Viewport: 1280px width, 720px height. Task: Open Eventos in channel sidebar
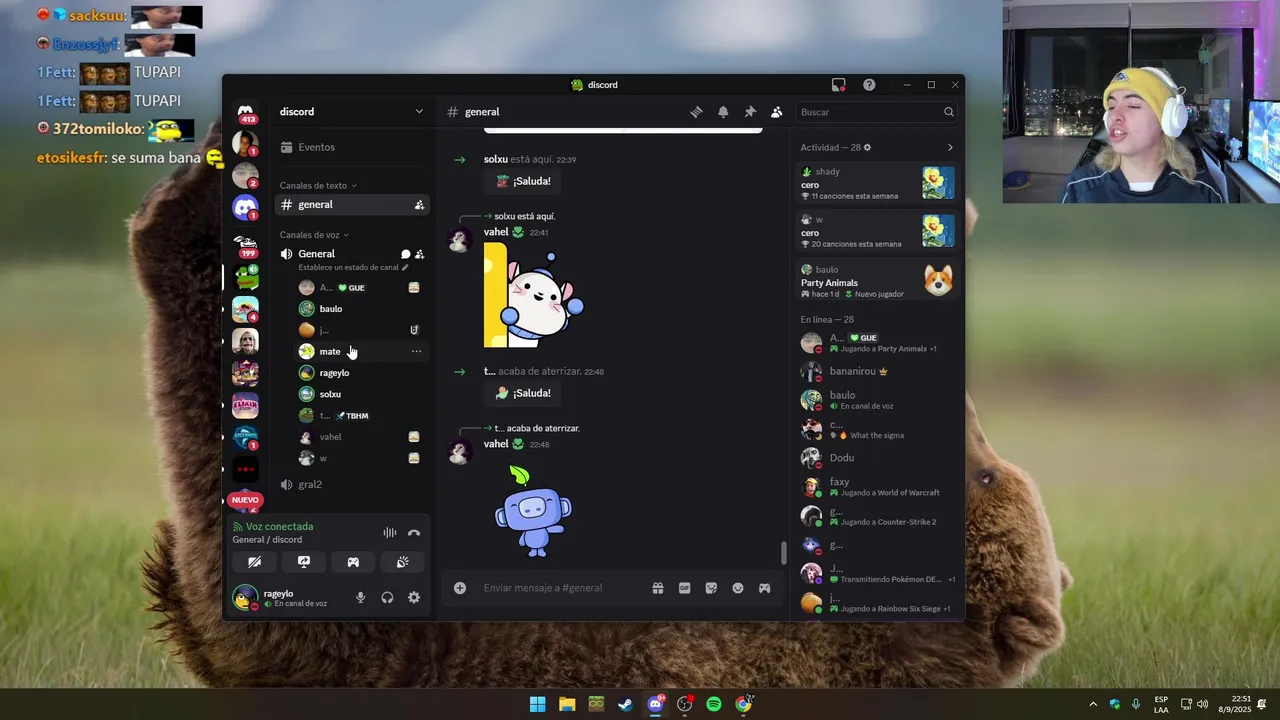352,147
